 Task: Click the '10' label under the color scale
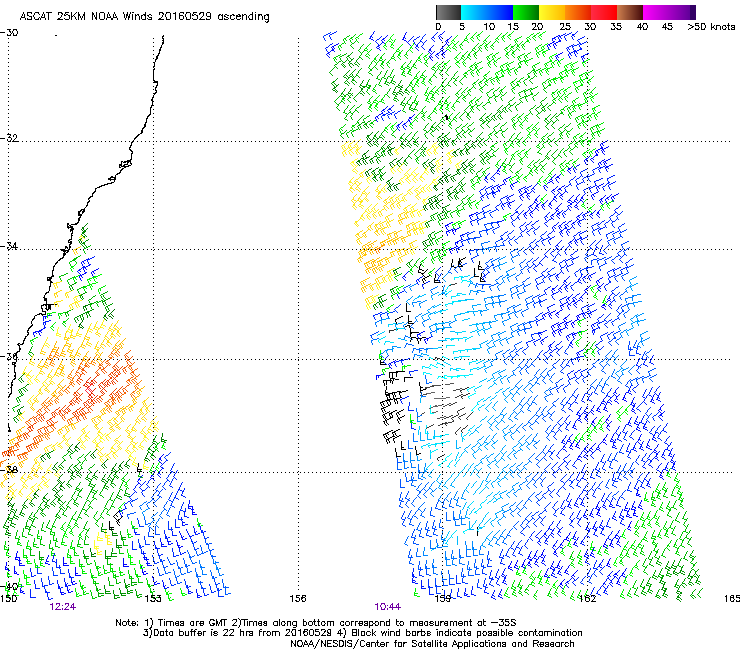tap(489, 27)
